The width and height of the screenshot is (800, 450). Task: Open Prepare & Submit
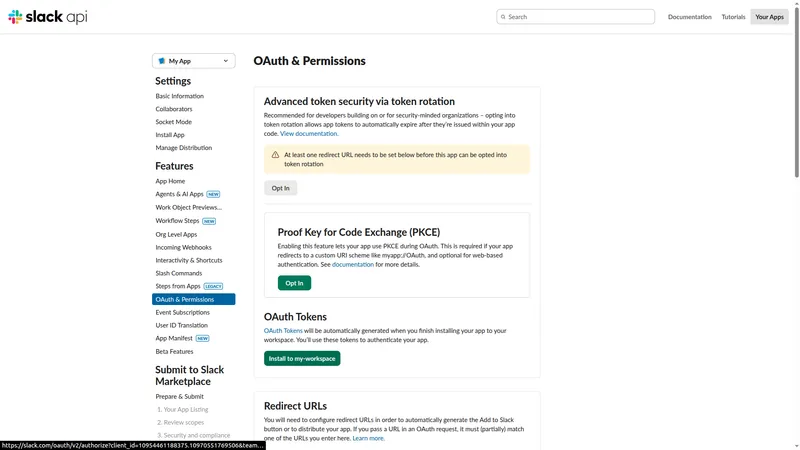(x=180, y=396)
